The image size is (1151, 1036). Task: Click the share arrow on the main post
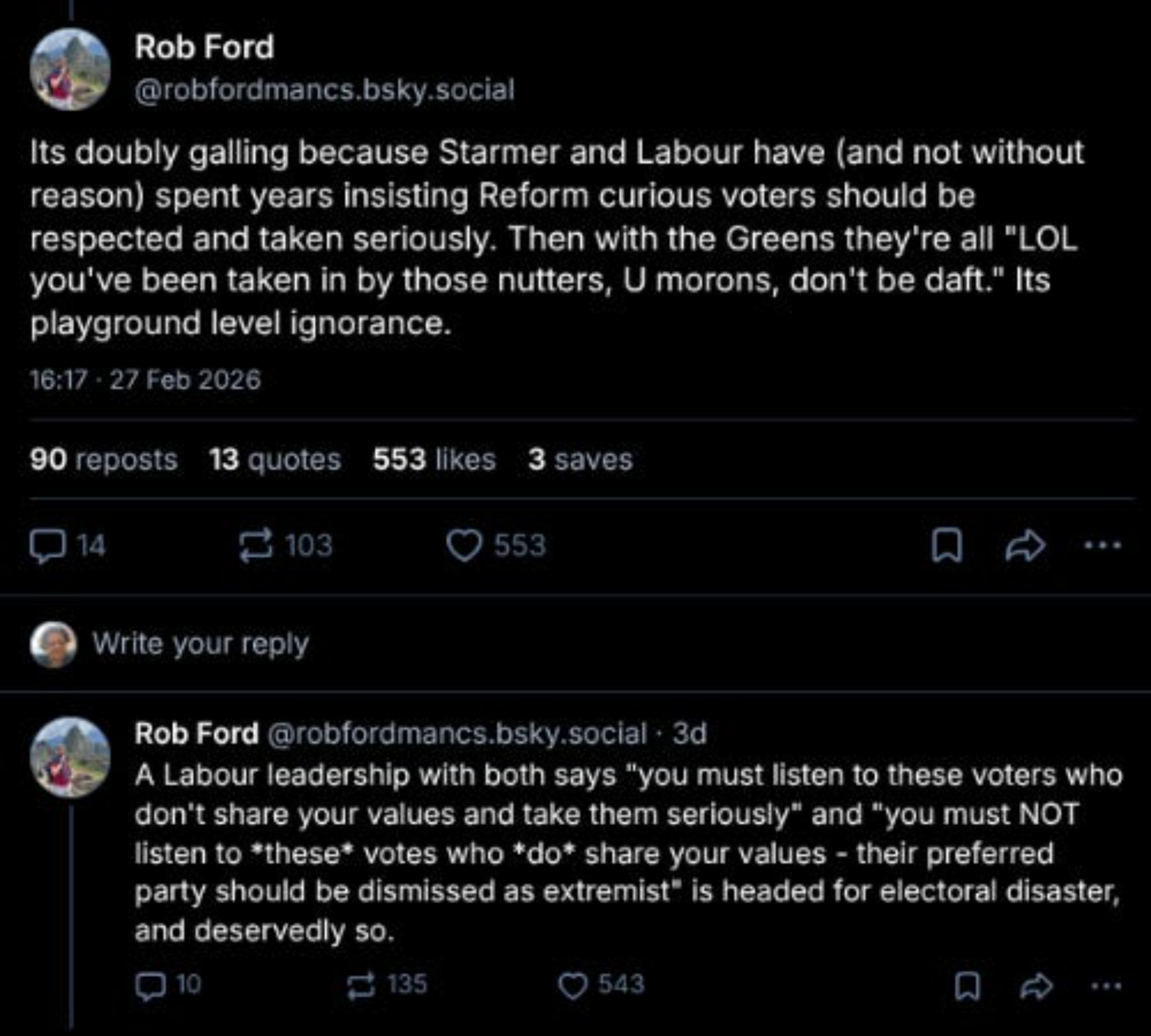pyautogui.click(x=1025, y=546)
